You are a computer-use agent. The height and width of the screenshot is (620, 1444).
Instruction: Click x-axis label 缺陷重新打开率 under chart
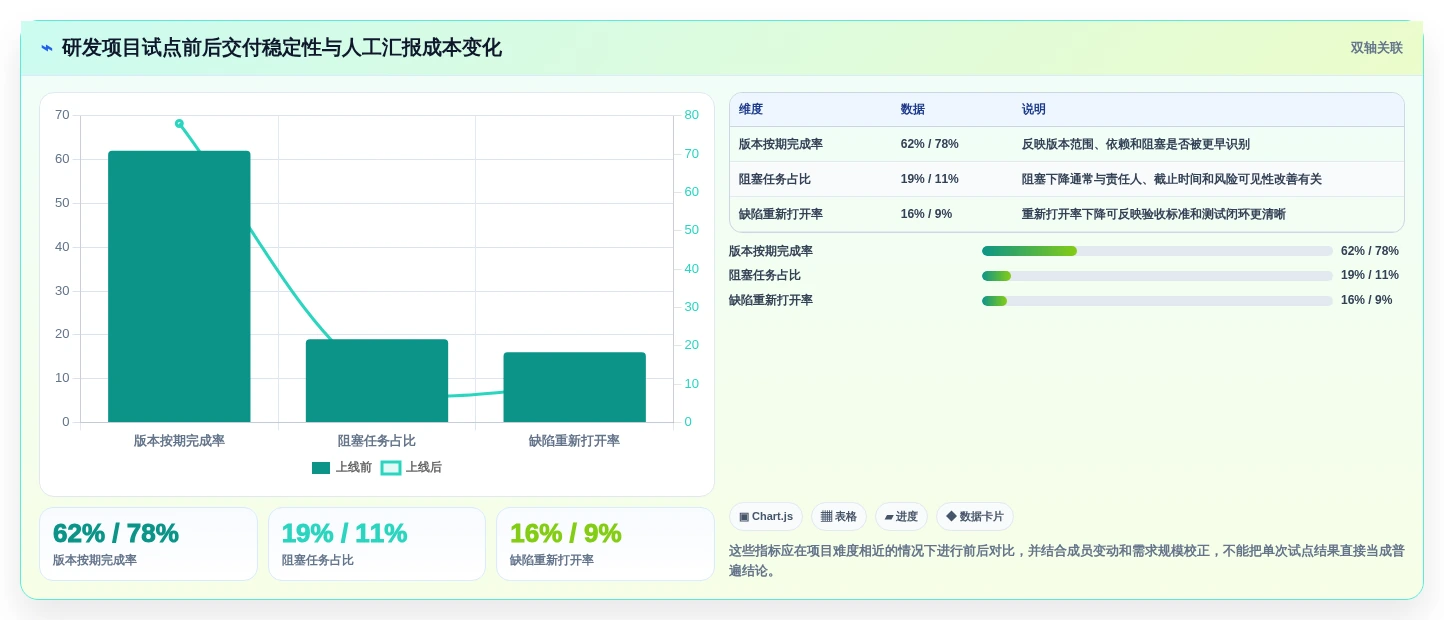click(x=574, y=441)
